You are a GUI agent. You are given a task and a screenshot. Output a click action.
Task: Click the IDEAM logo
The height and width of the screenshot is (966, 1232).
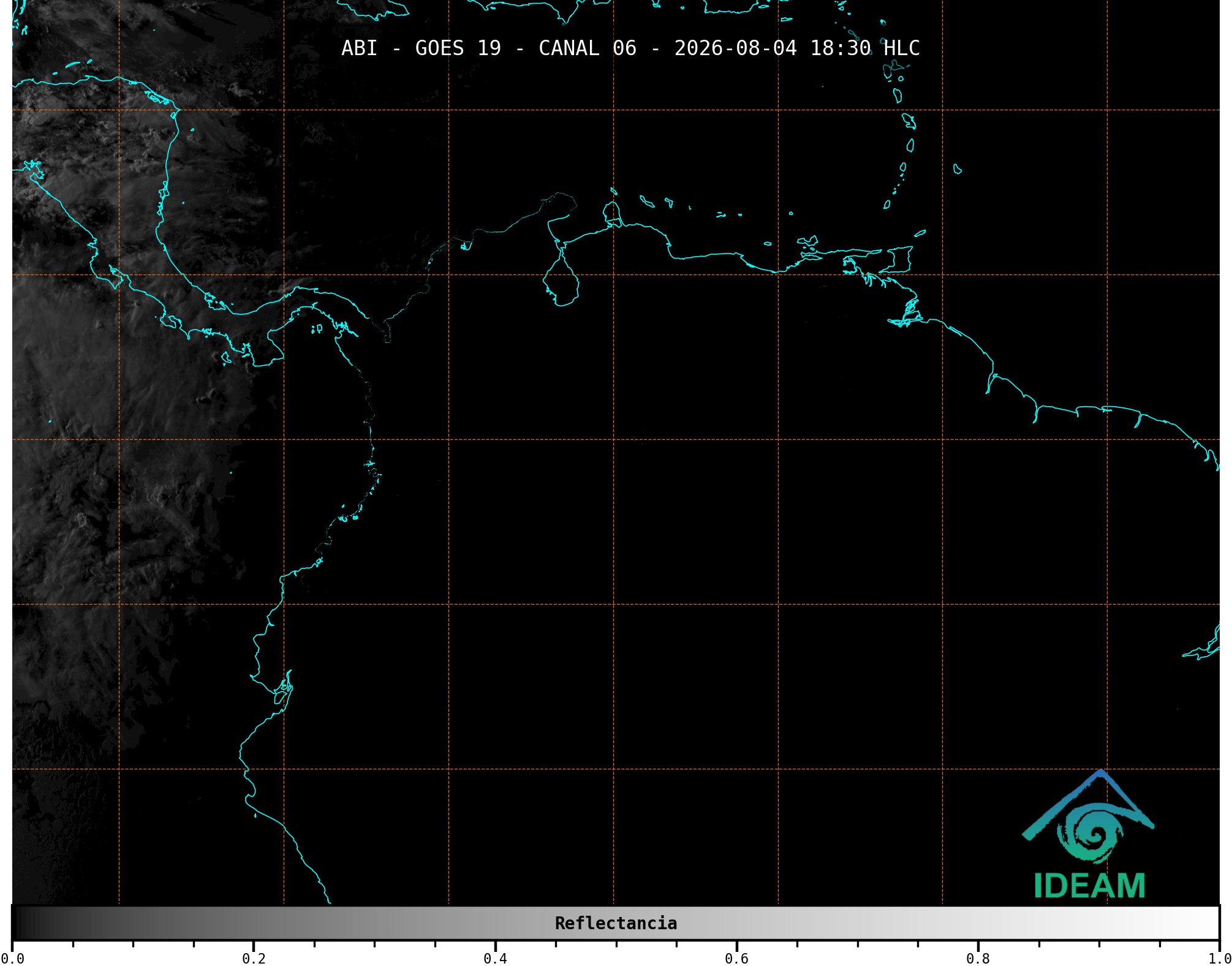point(1089,834)
